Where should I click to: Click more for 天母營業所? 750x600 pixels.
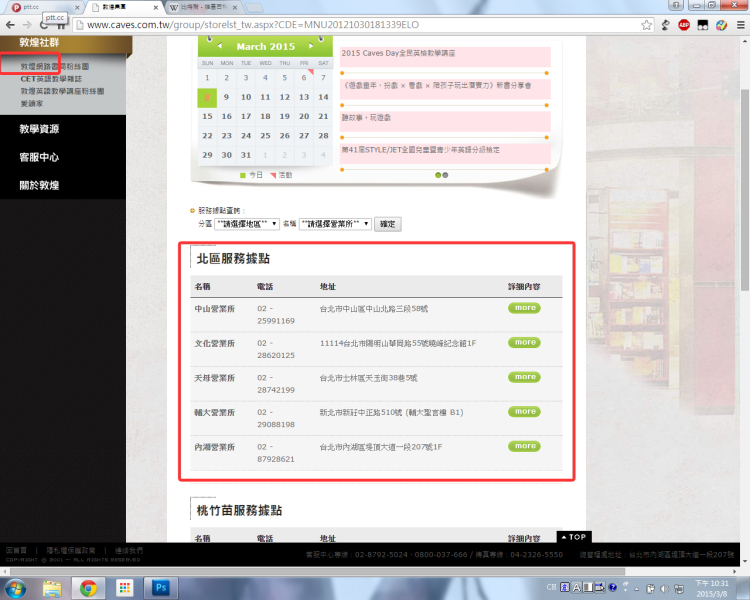click(x=524, y=377)
